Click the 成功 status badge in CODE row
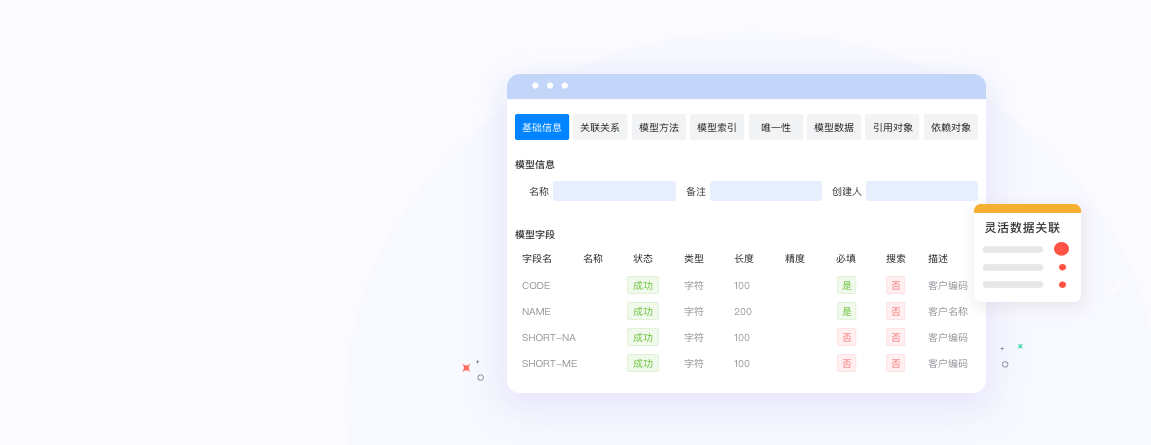 [x=643, y=285]
